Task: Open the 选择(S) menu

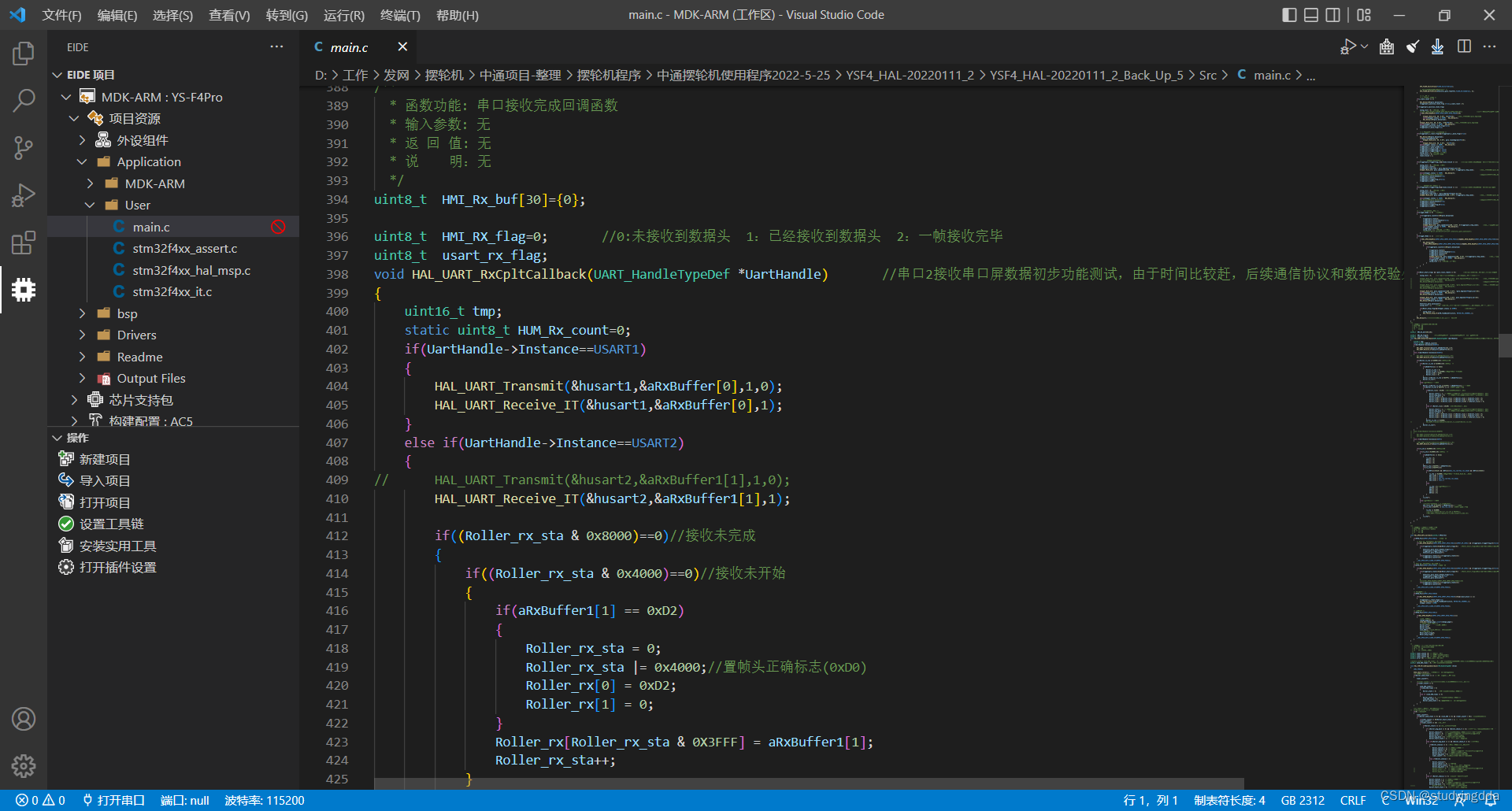Action: 172,15
